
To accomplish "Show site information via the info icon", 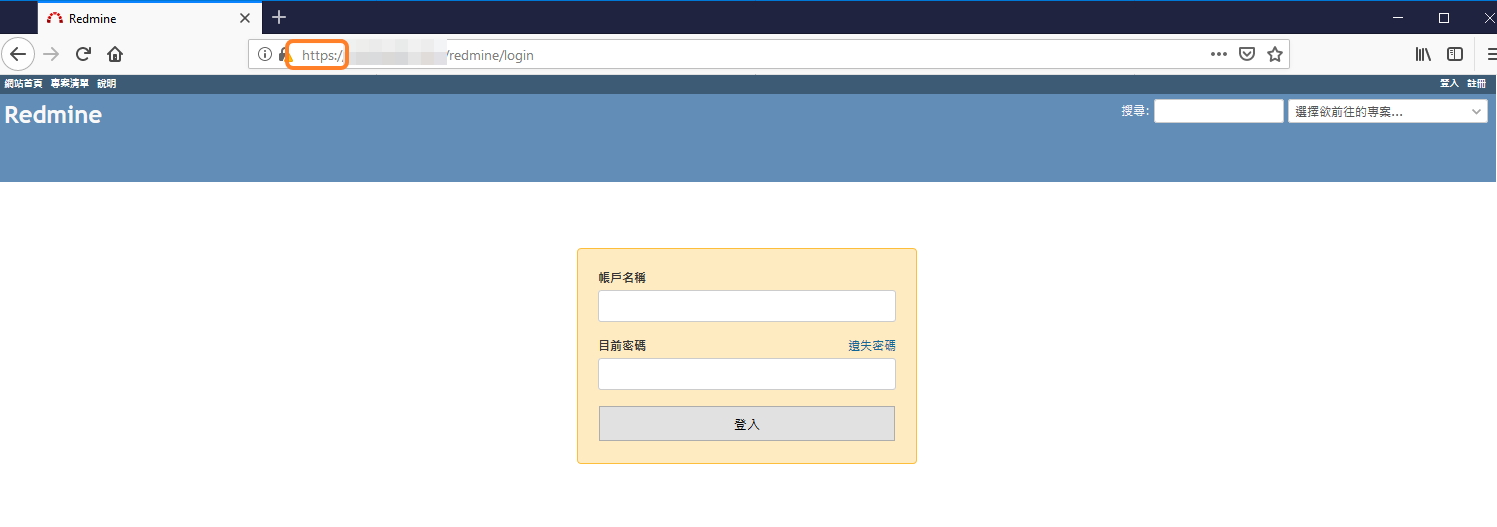I will [x=265, y=54].
